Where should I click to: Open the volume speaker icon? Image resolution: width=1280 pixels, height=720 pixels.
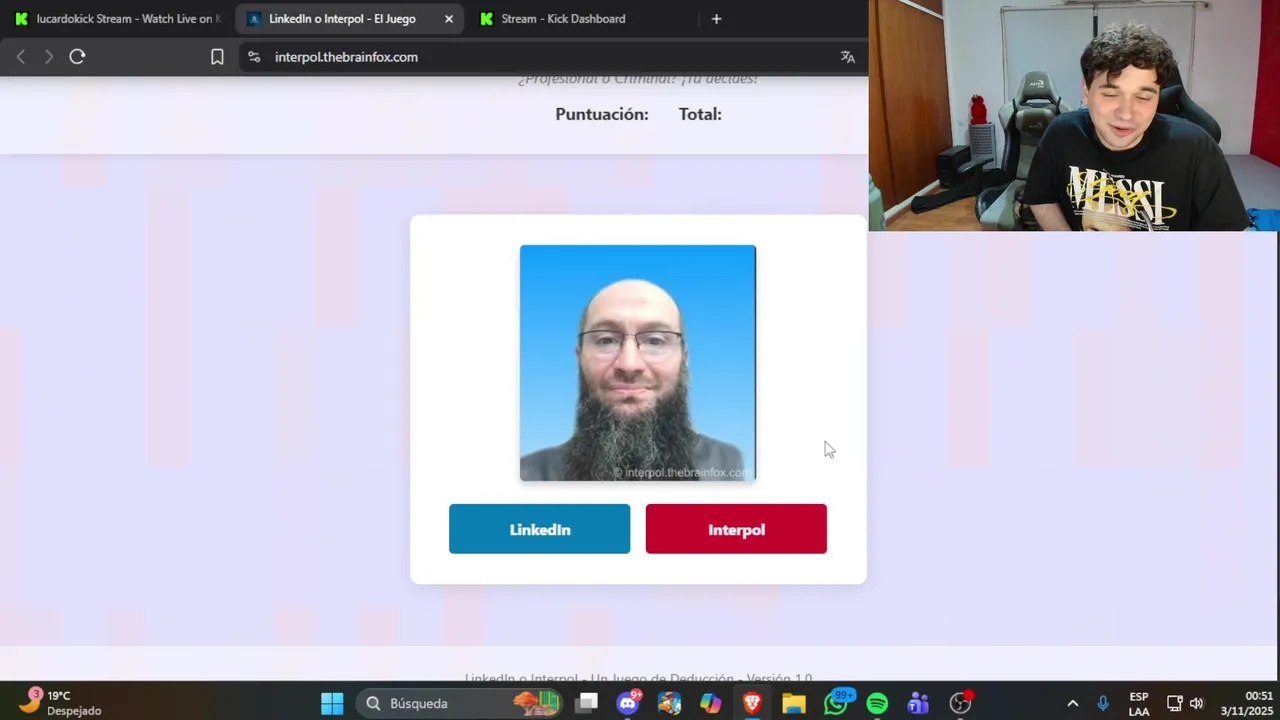click(1196, 703)
